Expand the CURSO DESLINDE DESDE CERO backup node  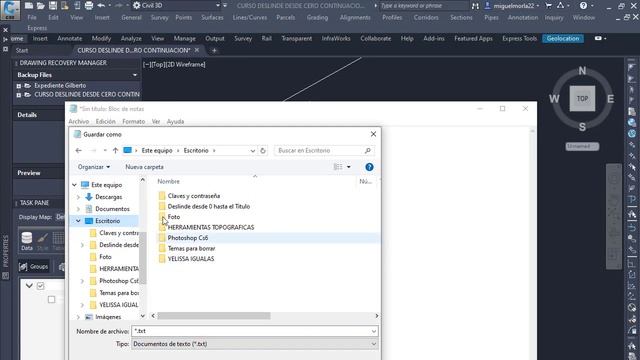19,95
